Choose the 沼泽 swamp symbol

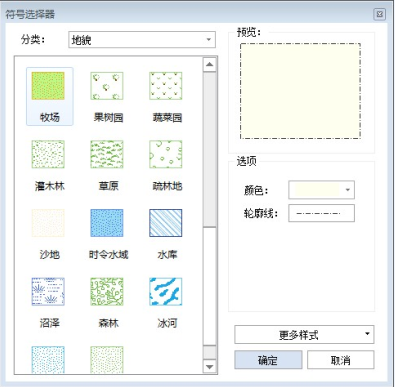49,302
